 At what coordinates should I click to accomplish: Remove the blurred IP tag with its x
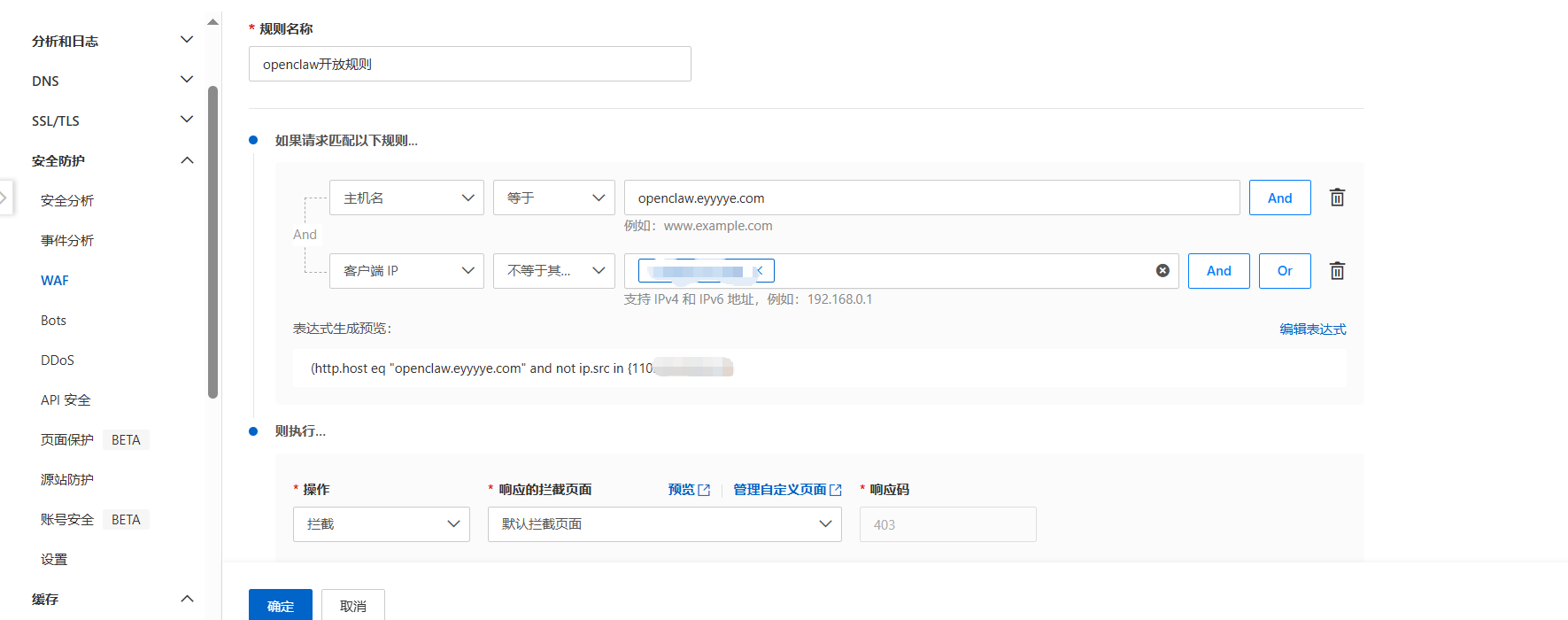point(760,271)
